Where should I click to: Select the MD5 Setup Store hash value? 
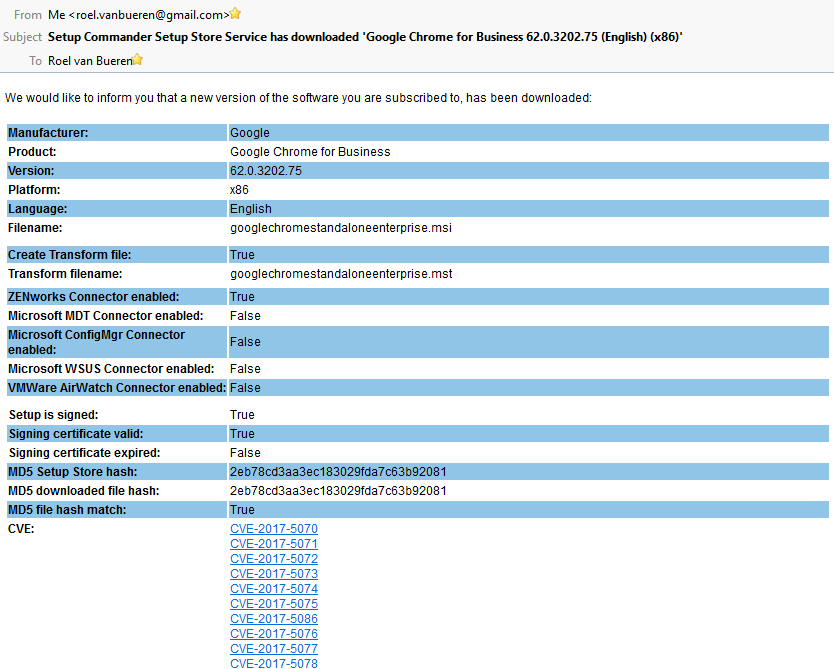coord(338,472)
